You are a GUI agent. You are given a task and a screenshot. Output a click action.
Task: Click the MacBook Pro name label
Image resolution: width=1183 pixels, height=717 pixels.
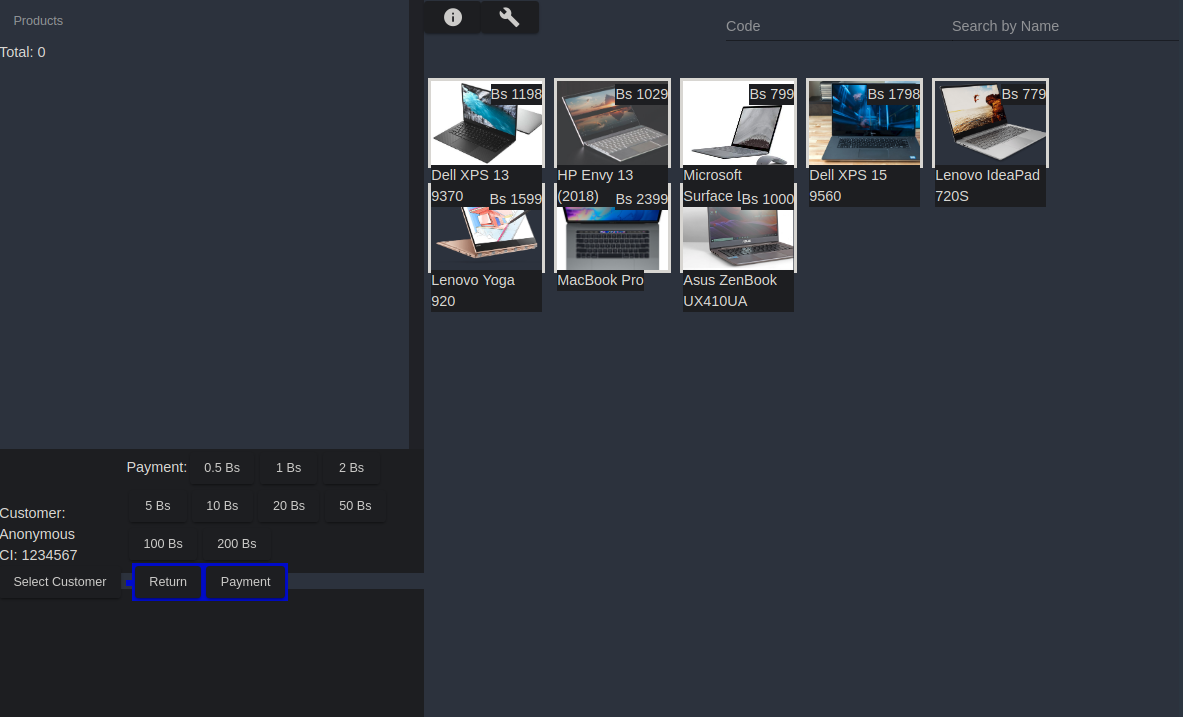click(600, 280)
